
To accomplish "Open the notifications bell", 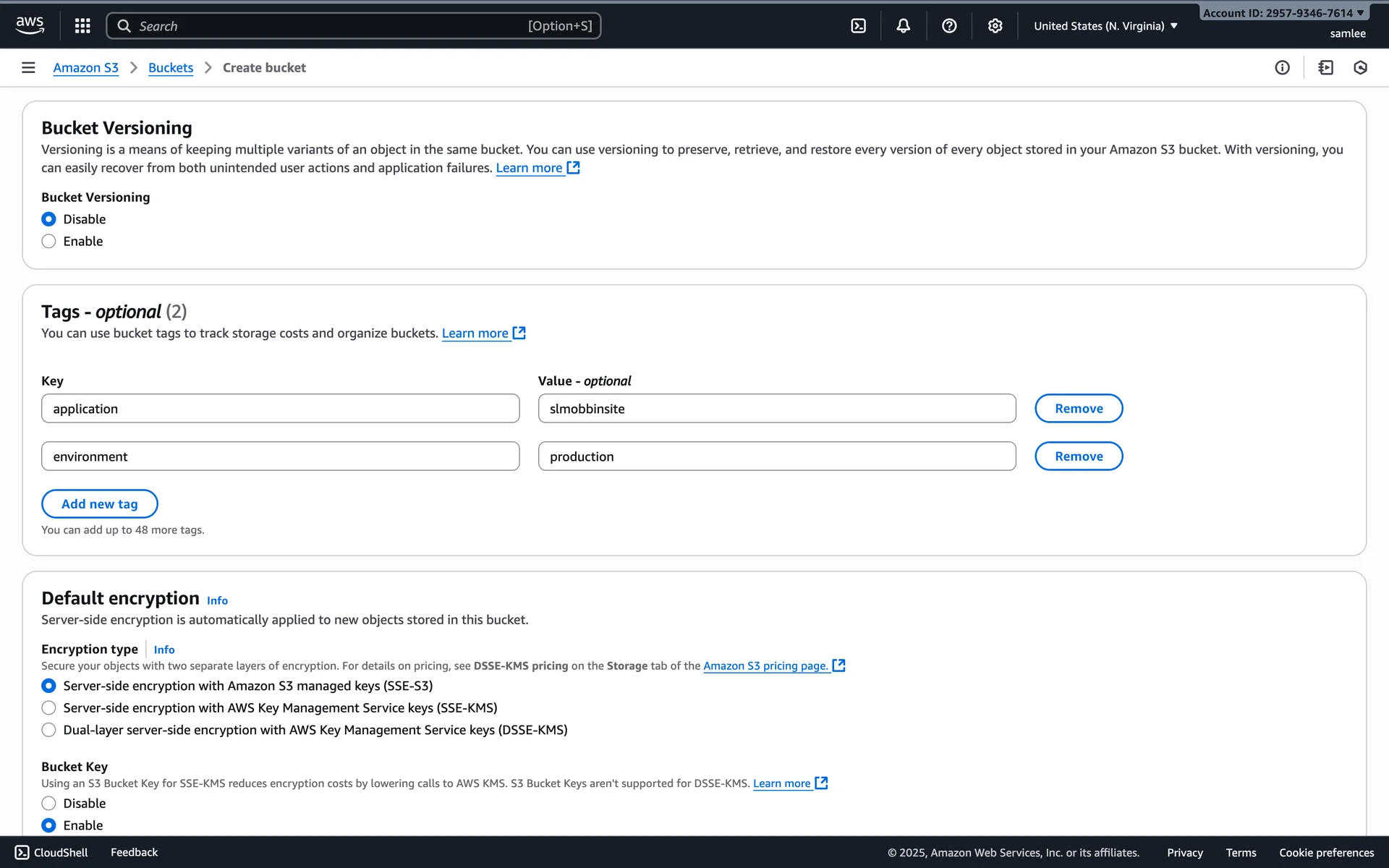I will [903, 26].
